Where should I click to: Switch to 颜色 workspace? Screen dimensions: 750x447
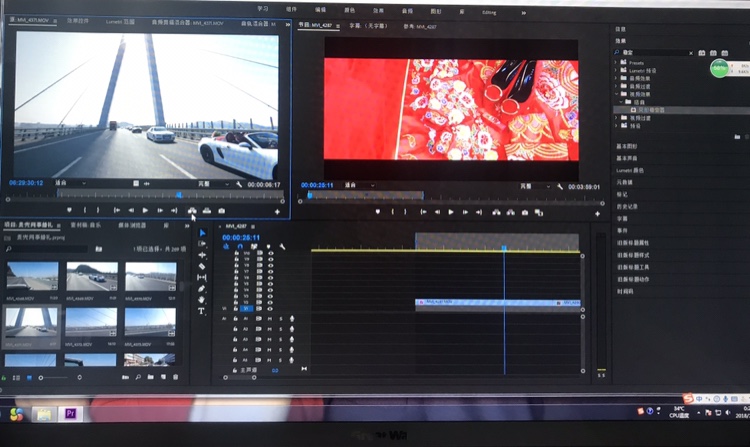coord(350,10)
